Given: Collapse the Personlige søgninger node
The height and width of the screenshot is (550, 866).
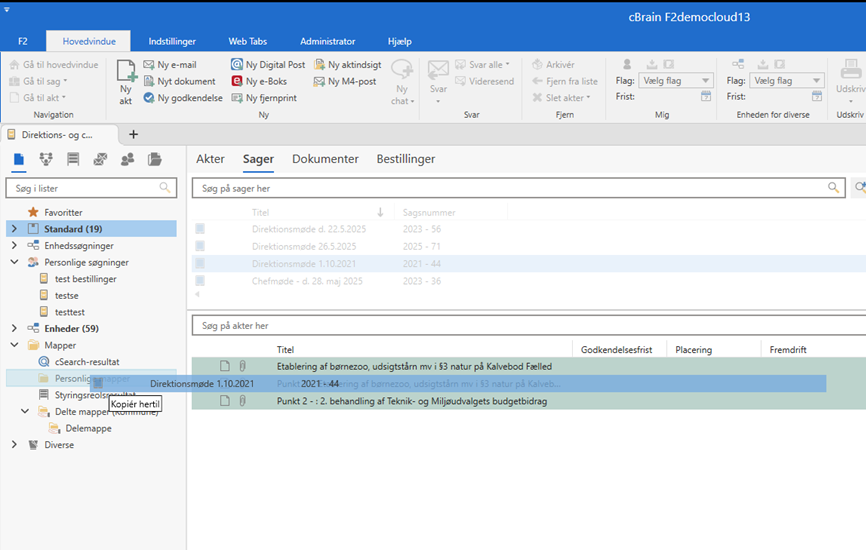Looking at the screenshot, I should point(14,262).
